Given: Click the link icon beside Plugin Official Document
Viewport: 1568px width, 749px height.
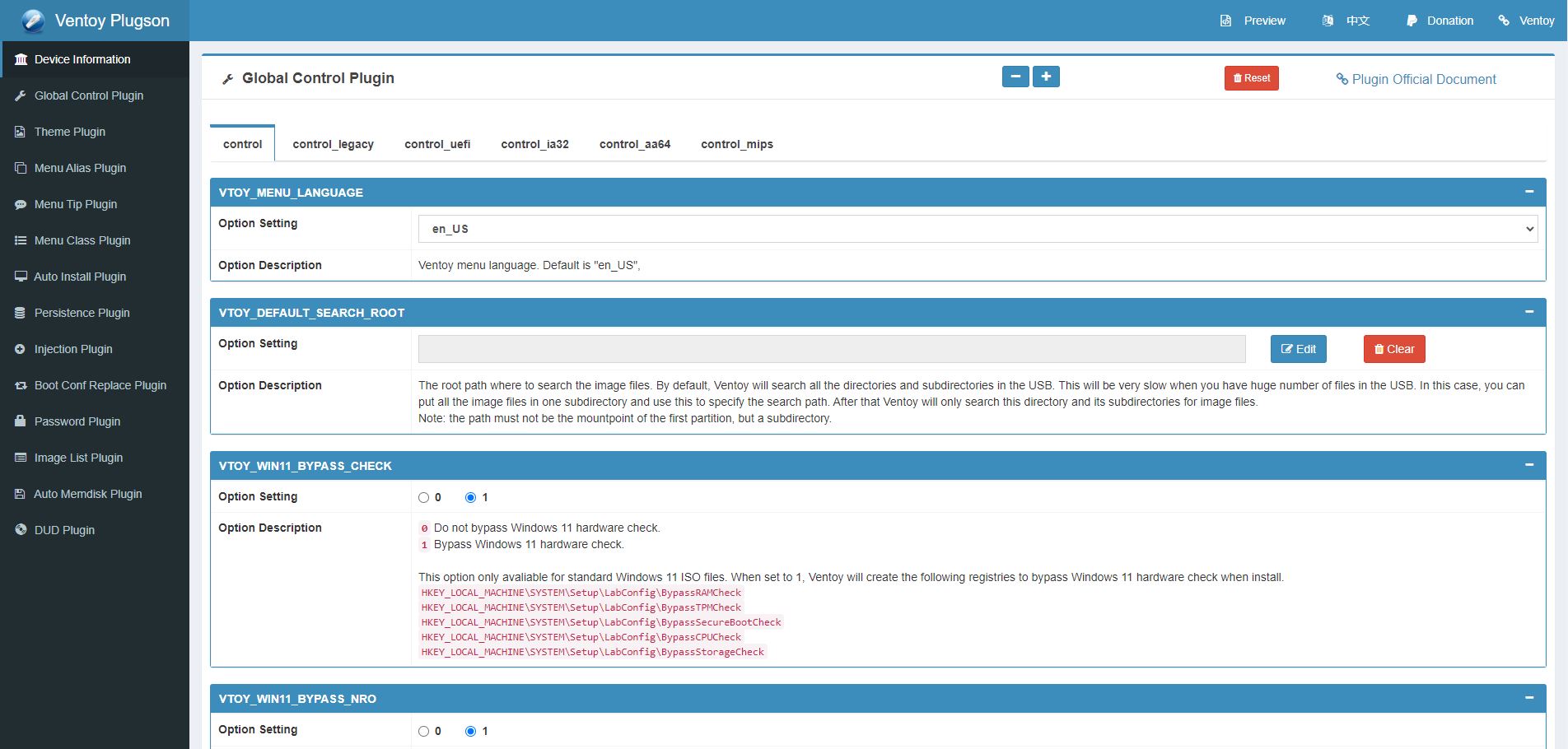Looking at the screenshot, I should [x=1342, y=79].
